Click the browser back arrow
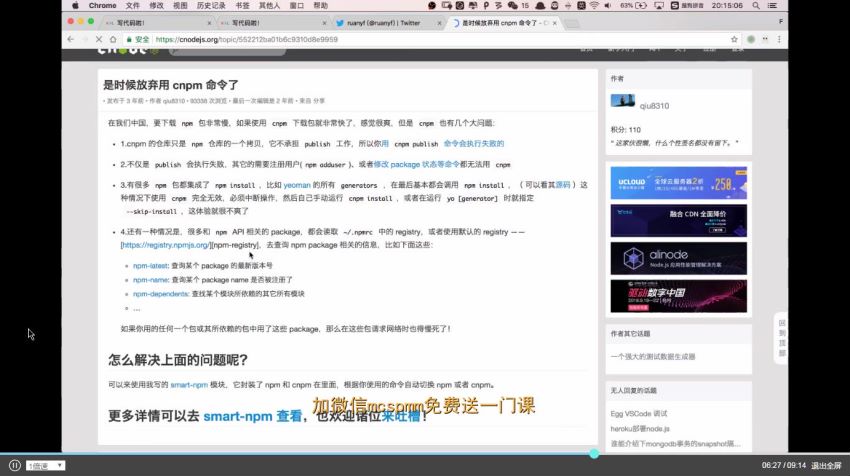This screenshot has height=476, width=850. pos(71,39)
